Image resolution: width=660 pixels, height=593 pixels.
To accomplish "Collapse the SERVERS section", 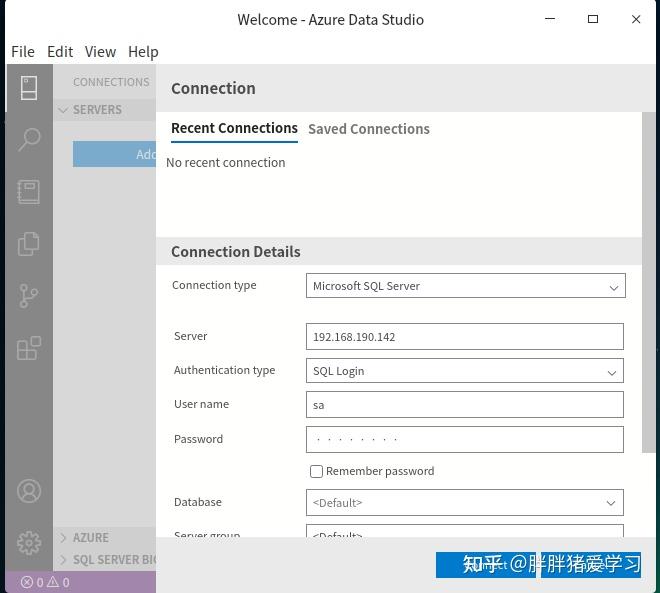I will pos(104,110).
